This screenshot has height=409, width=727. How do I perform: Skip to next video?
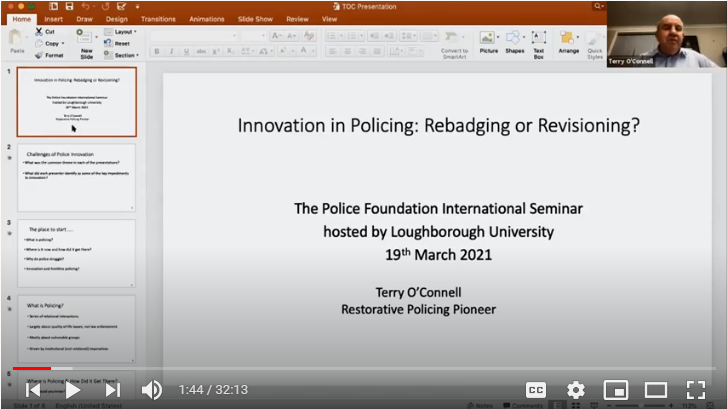tap(112, 390)
